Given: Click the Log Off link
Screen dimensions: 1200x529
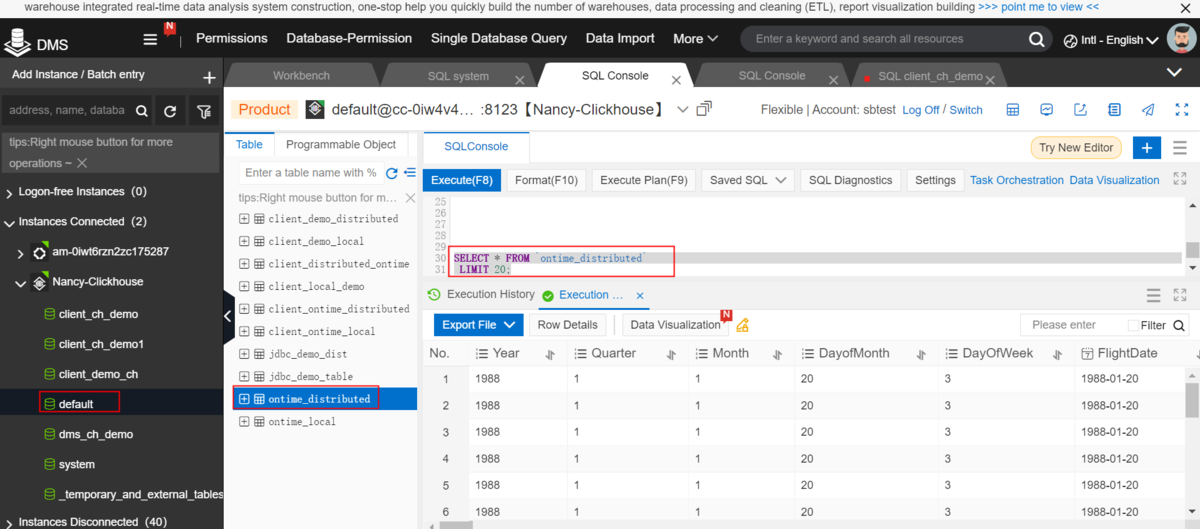Looking at the screenshot, I should [921, 110].
